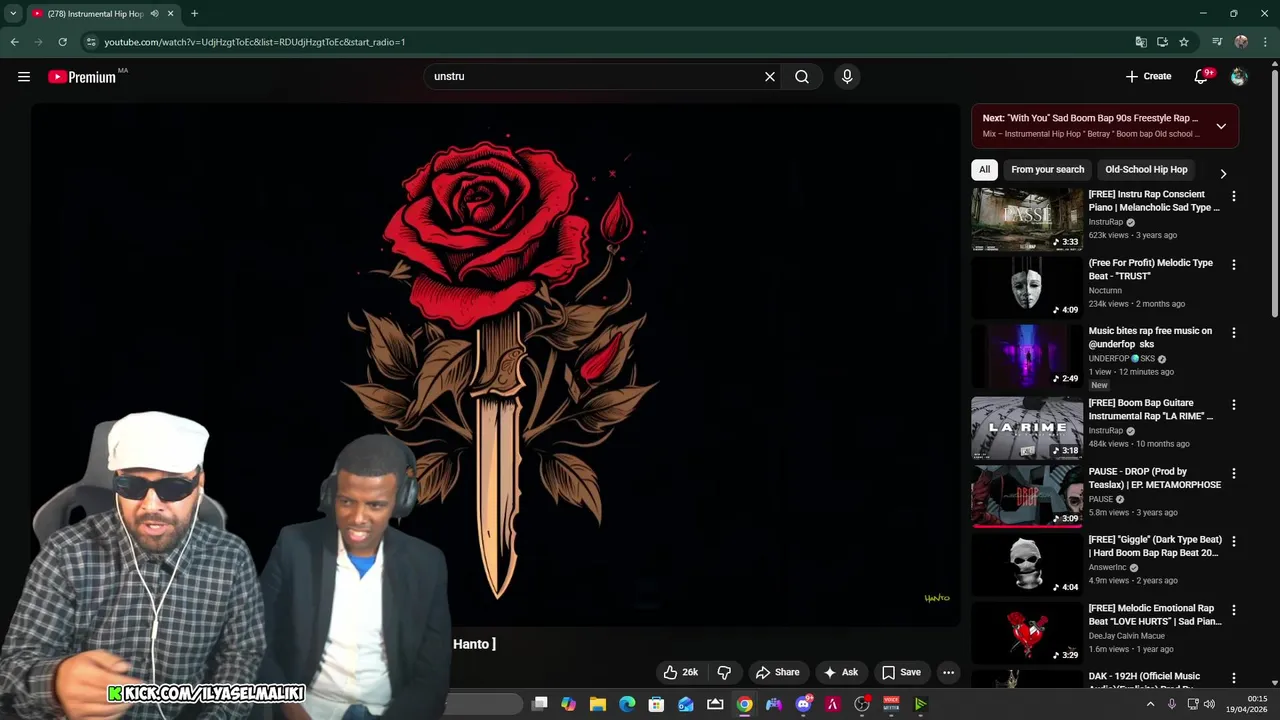Start voice search with the microphone icon
1280x720 pixels.
[x=847, y=77]
